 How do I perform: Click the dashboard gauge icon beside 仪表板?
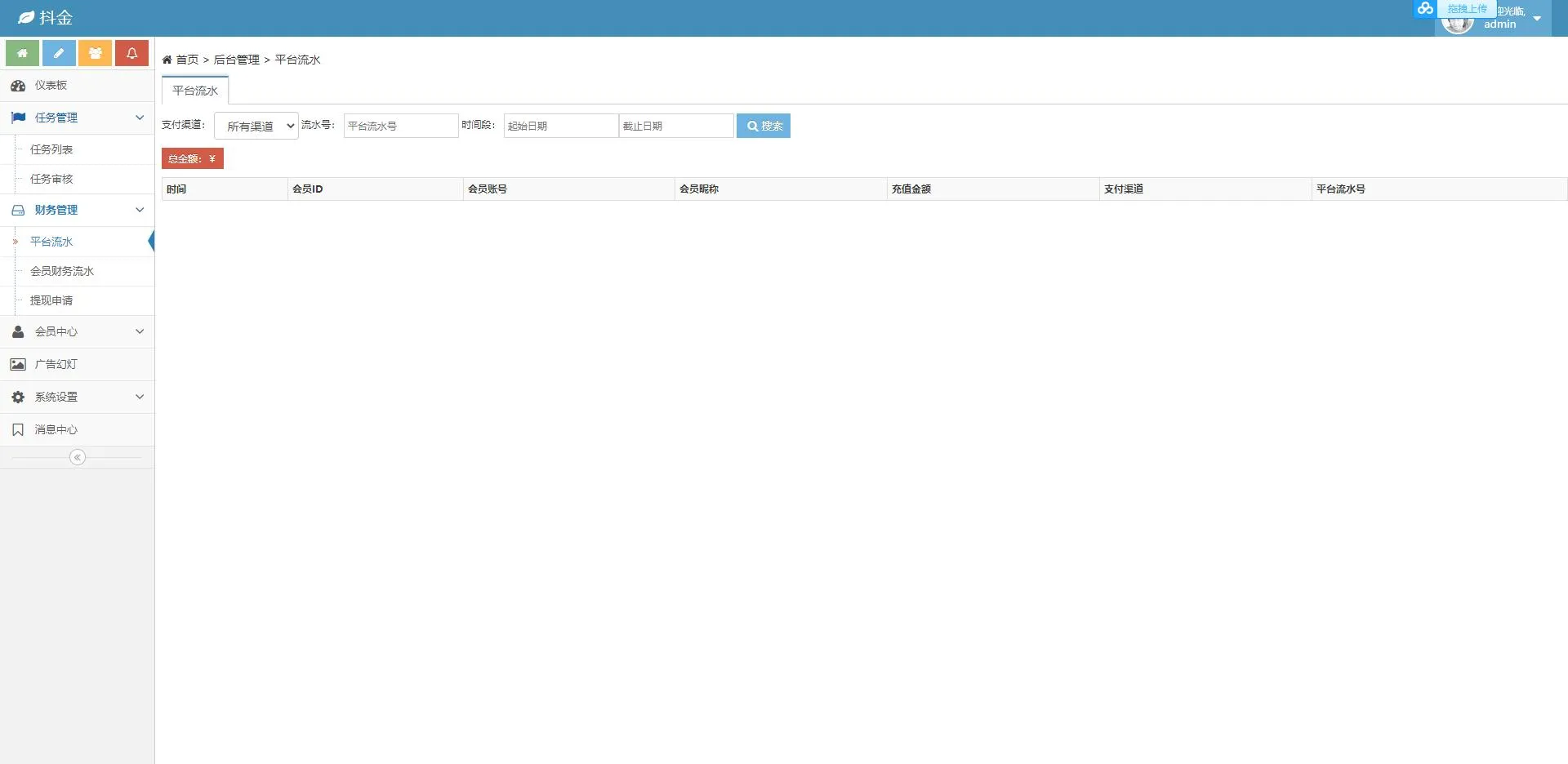pos(18,86)
